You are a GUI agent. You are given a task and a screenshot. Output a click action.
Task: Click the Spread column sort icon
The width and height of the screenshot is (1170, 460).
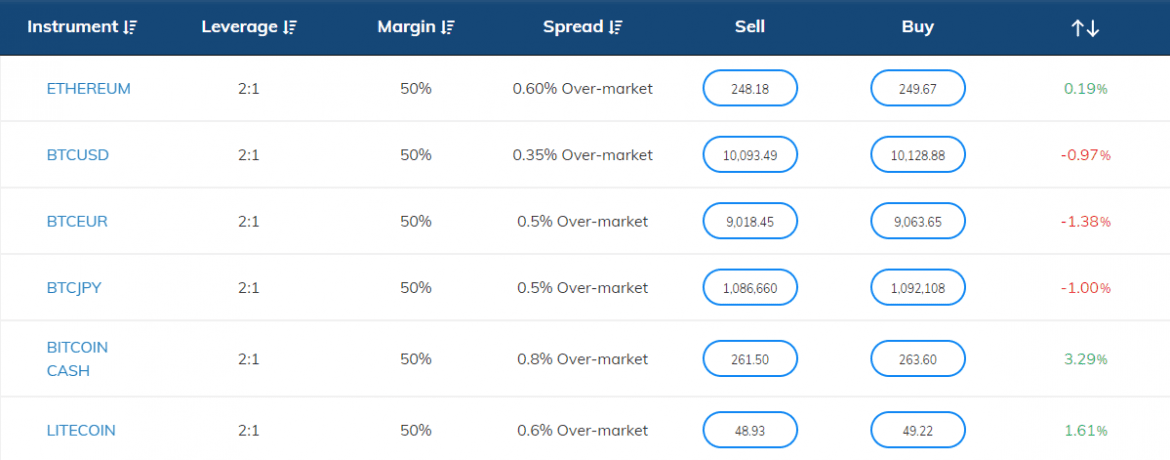[616, 28]
